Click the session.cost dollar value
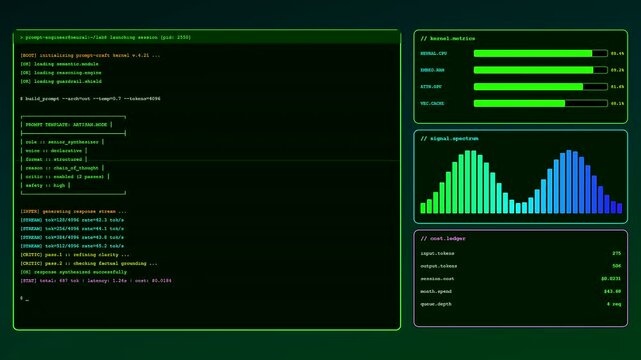641x360 pixels. [x=611, y=279]
